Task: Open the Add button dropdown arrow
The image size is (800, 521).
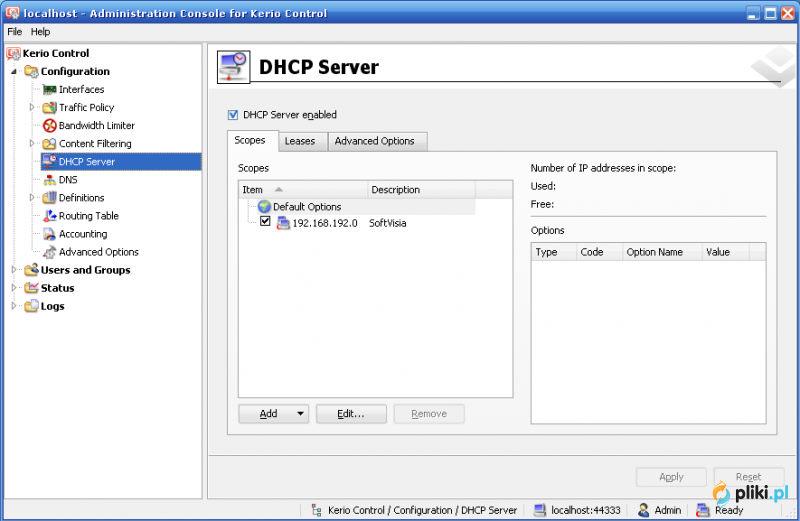Action: tap(301, 414)
